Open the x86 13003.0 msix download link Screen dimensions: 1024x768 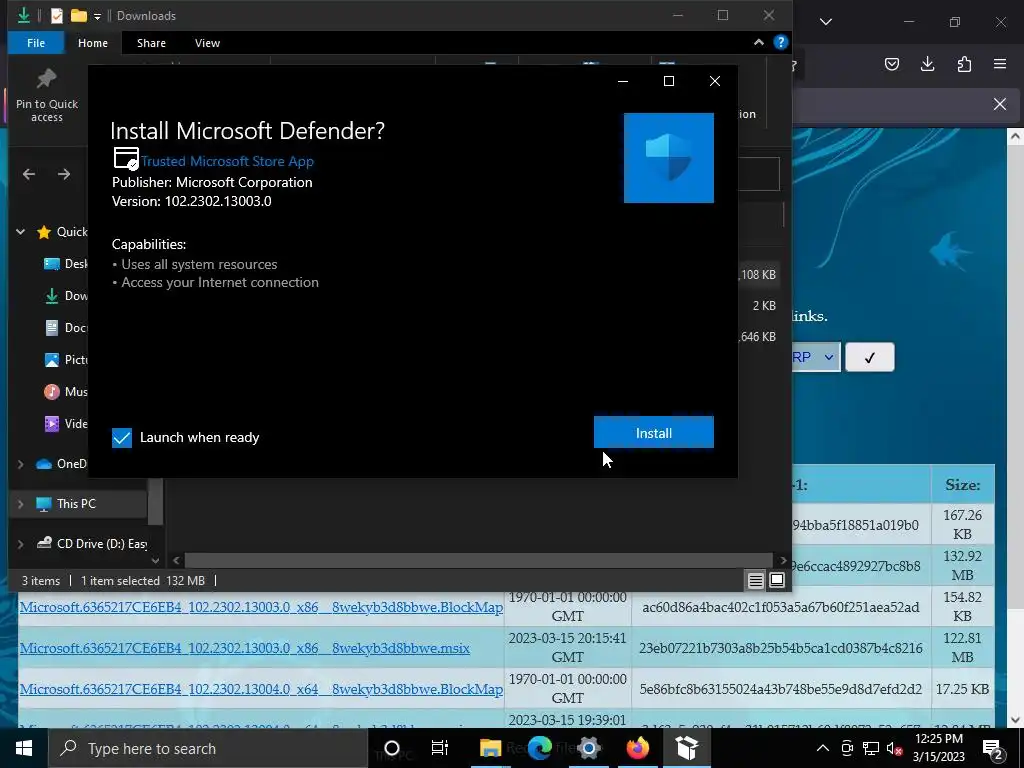[x=244, y=648]
